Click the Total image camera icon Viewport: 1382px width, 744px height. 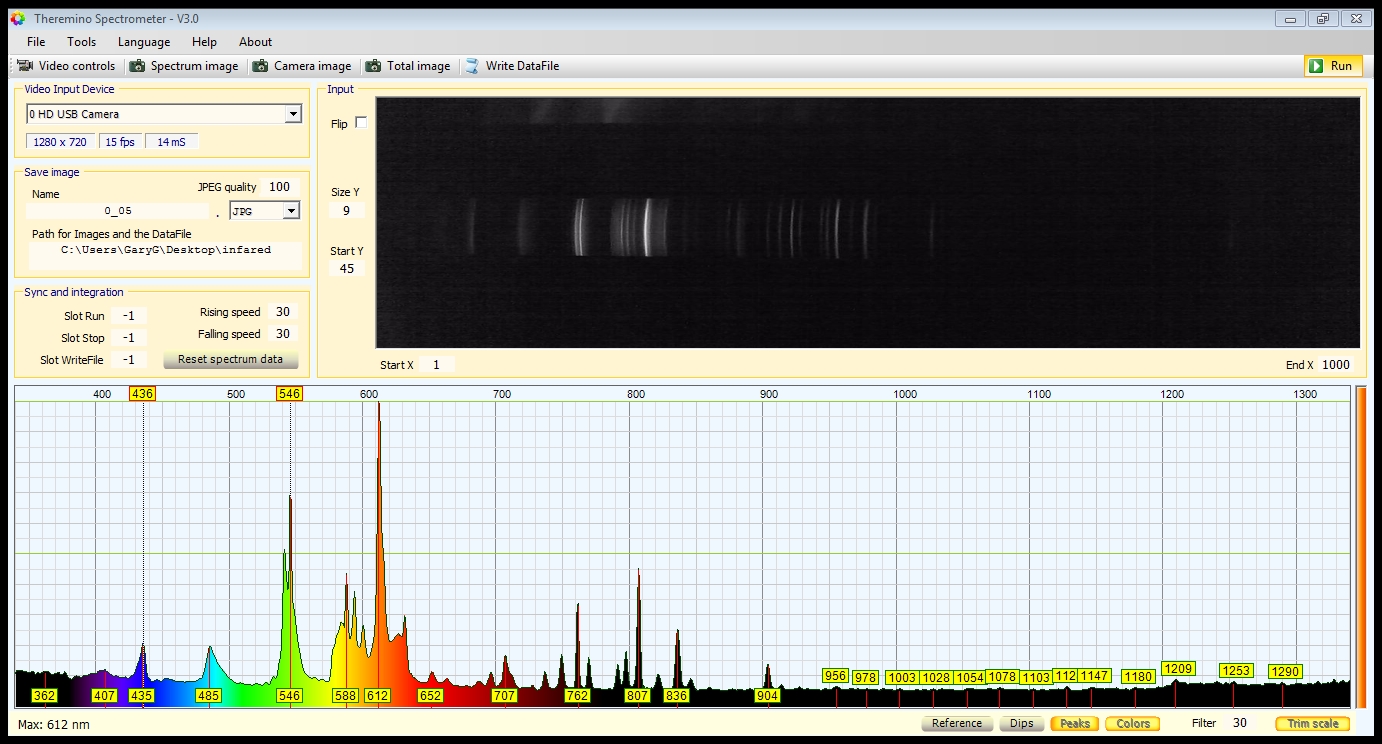click(x=373, y=66)
